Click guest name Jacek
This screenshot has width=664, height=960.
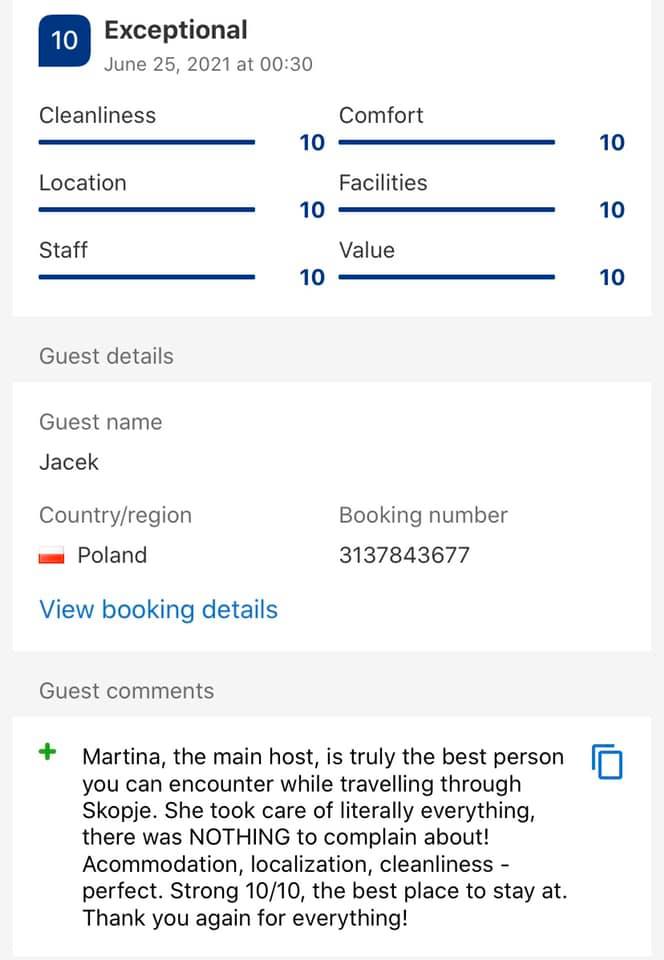click(69, 462)
